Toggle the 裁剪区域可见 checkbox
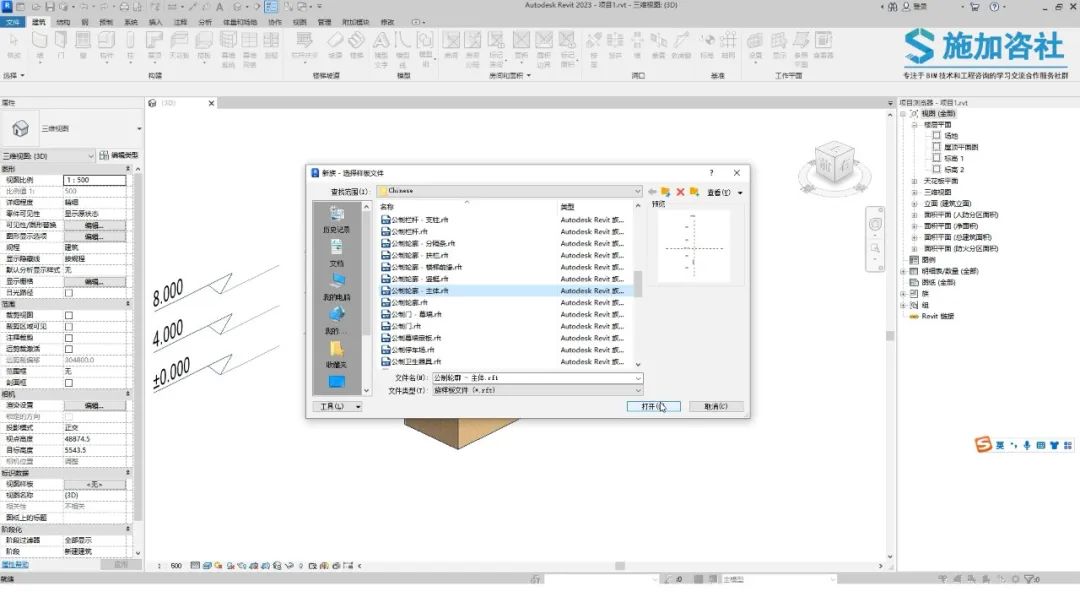1080x608 pixels. (69, 326)
